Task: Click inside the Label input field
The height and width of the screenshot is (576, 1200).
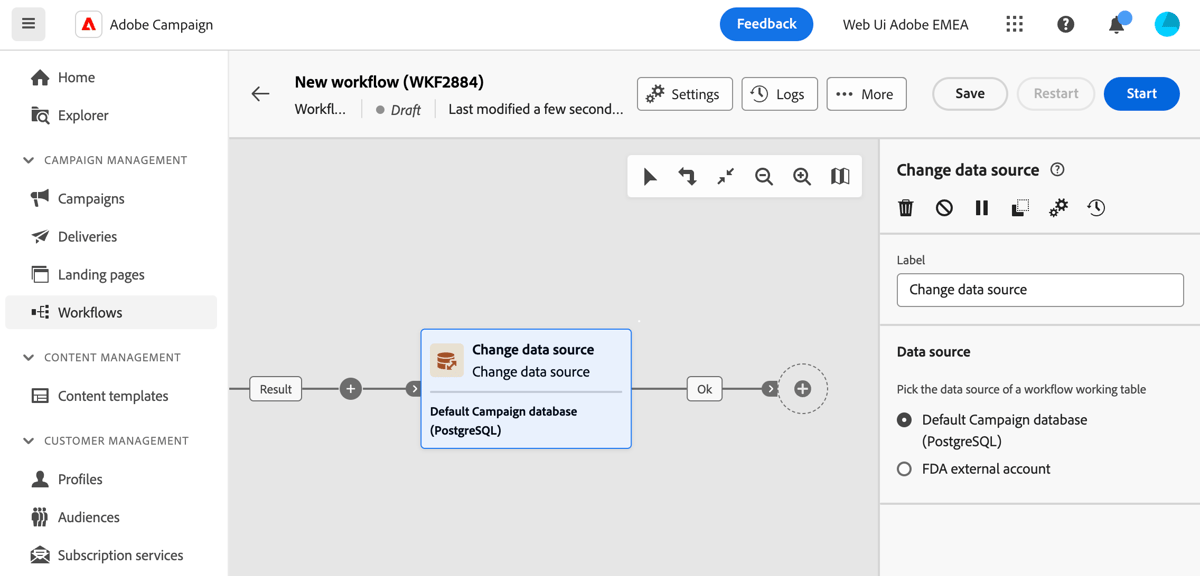Action: coord(1039,289)
